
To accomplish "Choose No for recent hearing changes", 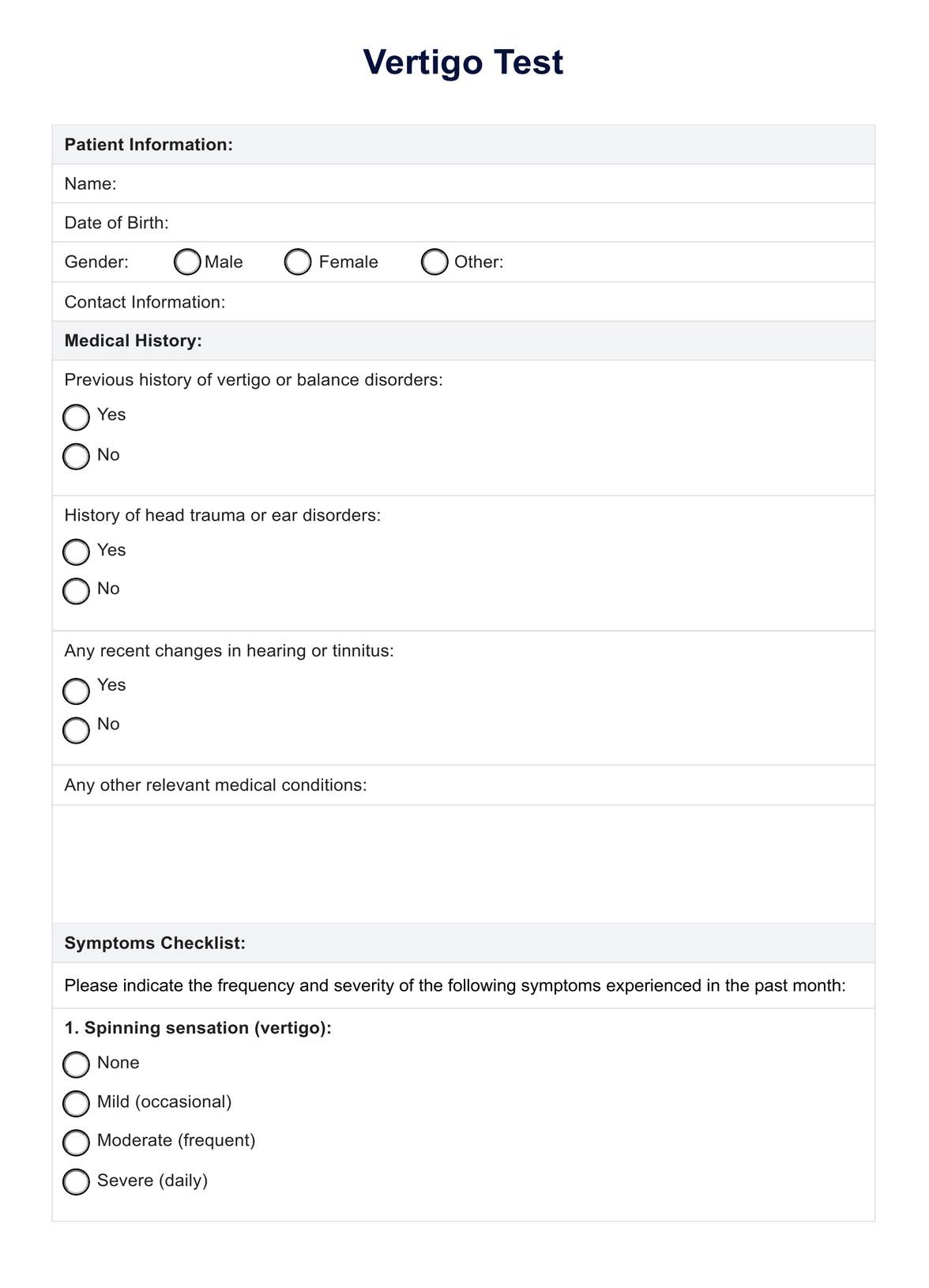I will tap(77, 730).
